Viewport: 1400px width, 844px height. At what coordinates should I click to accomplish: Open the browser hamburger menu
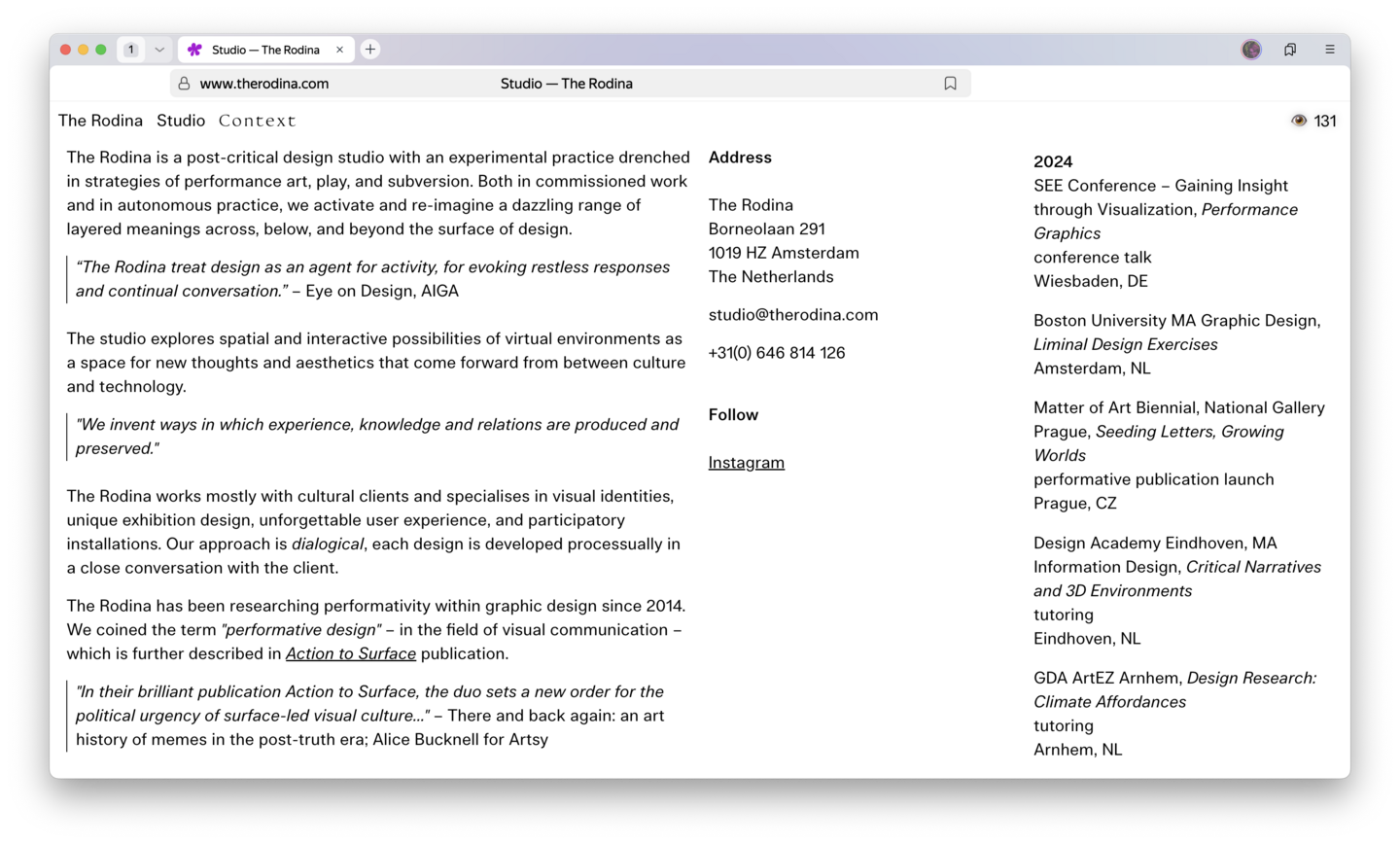[x=1330, y=50]
